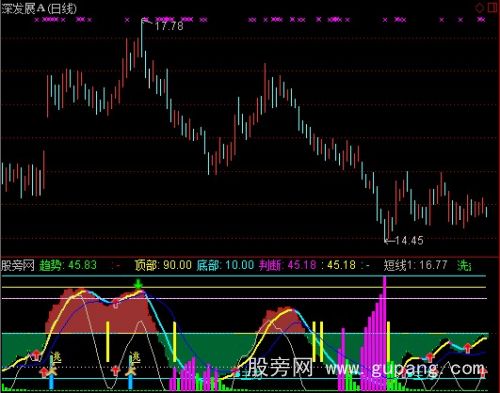Select the 趋势: 45.83 indicator value
Viewport: 500px width, 393px height.
(x=68, y=265)
